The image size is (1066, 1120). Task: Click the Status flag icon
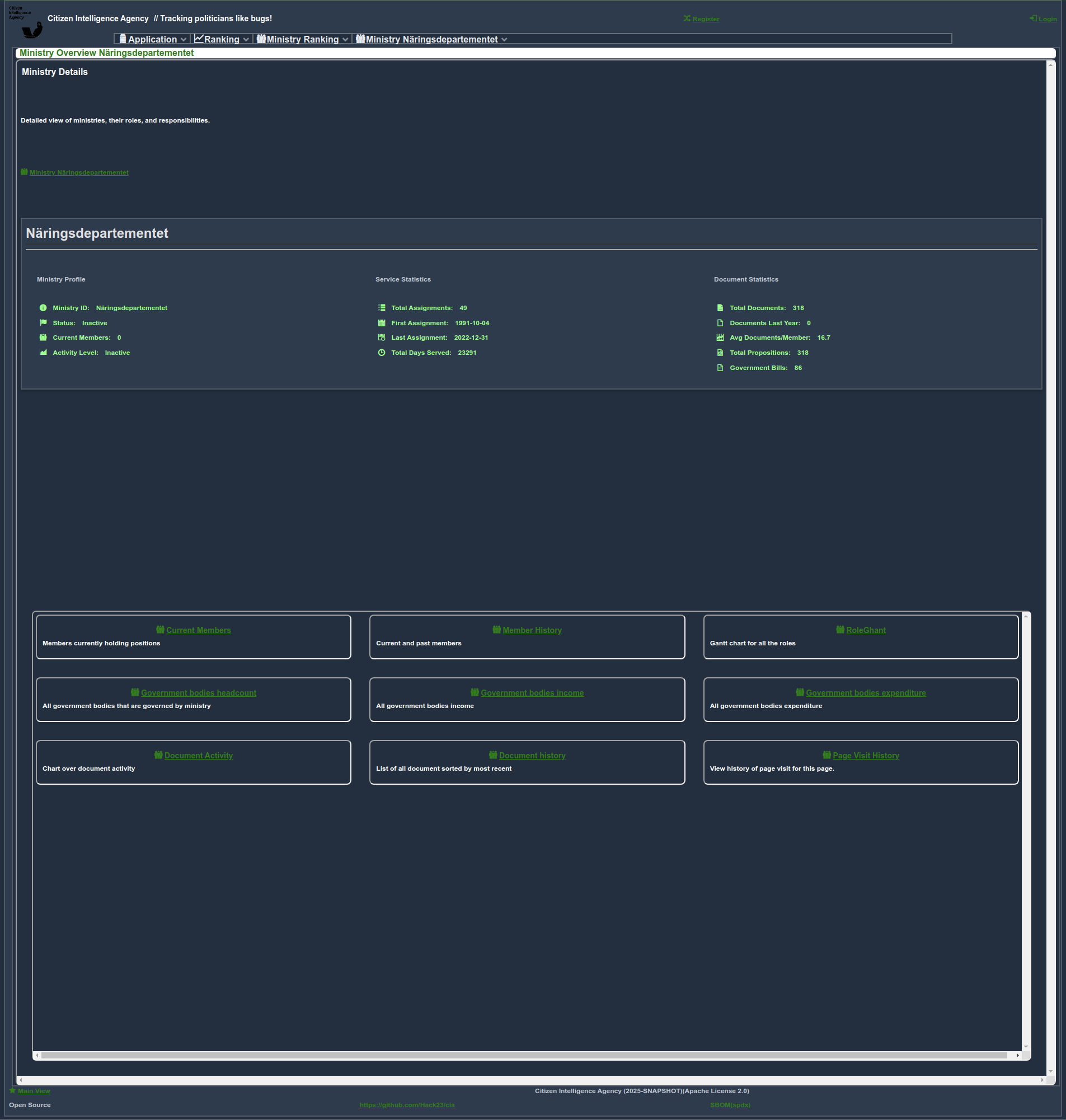[x=43, y=323]
